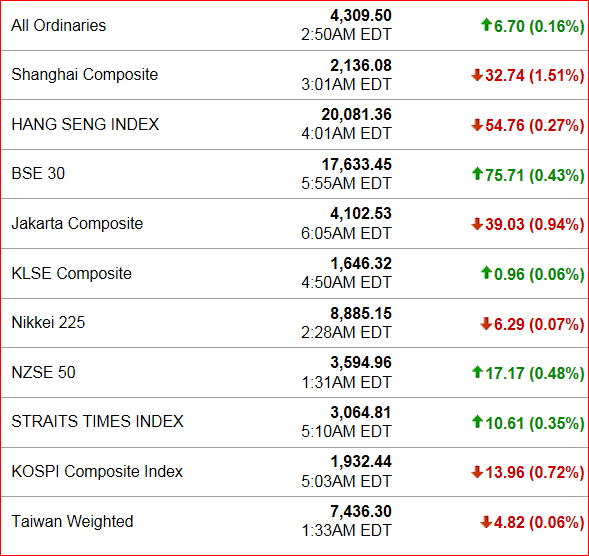Click the green up arrow beside All Ordinaries change
This screenshot has height=556, width=589.
(486, 25)
